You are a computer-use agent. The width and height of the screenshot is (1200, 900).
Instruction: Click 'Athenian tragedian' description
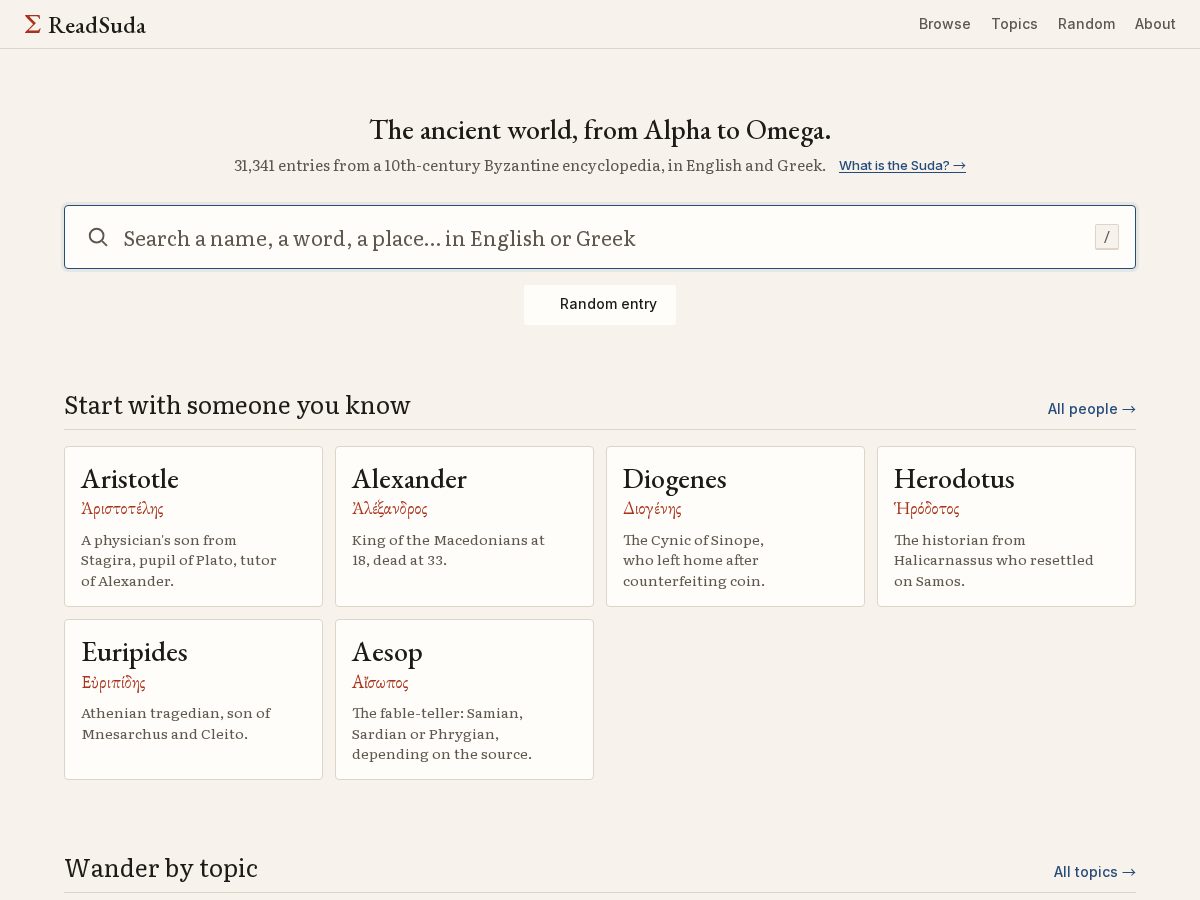(x=176, y=724)
